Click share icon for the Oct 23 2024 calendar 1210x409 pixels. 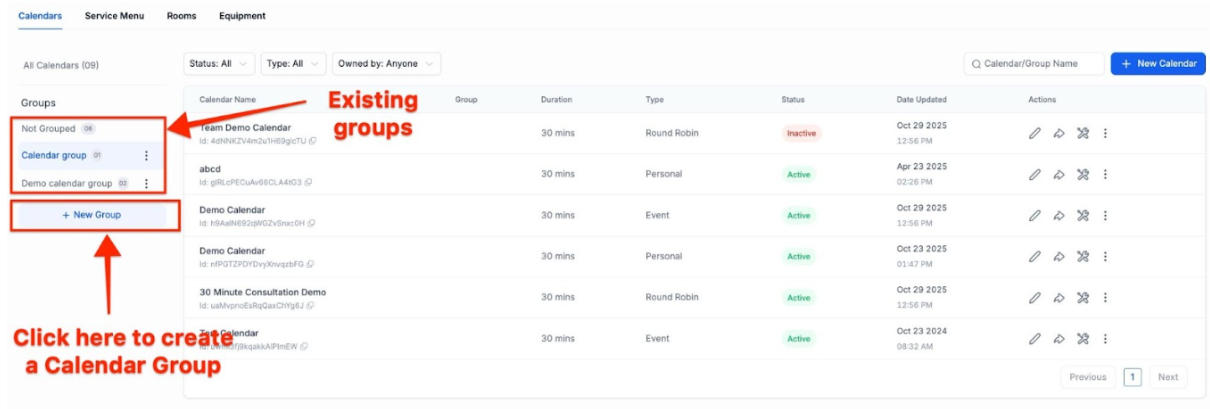point(1058,339)
